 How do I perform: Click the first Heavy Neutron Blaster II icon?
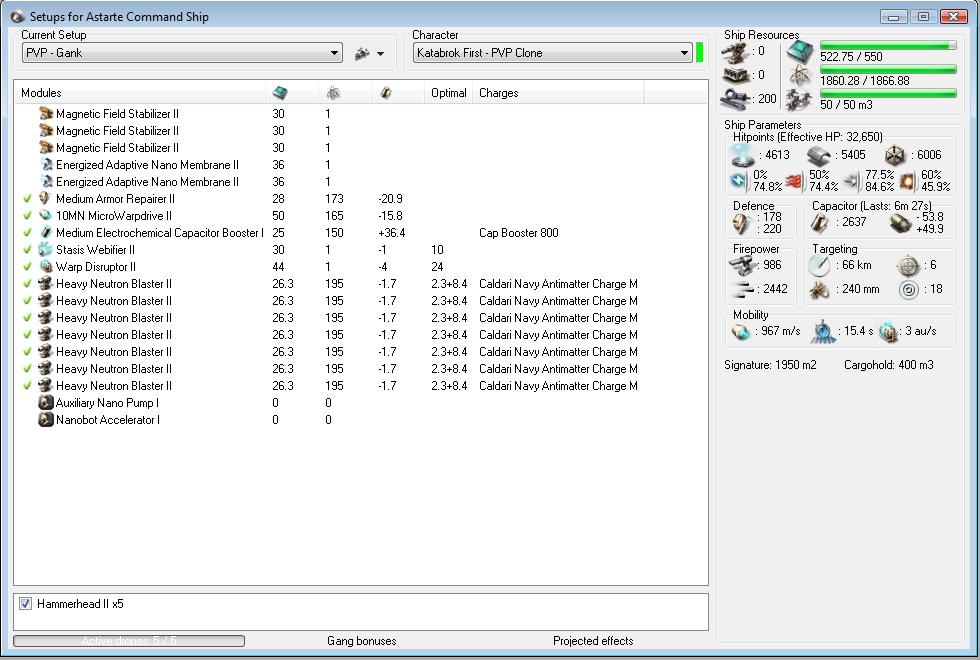pos(45,283)
